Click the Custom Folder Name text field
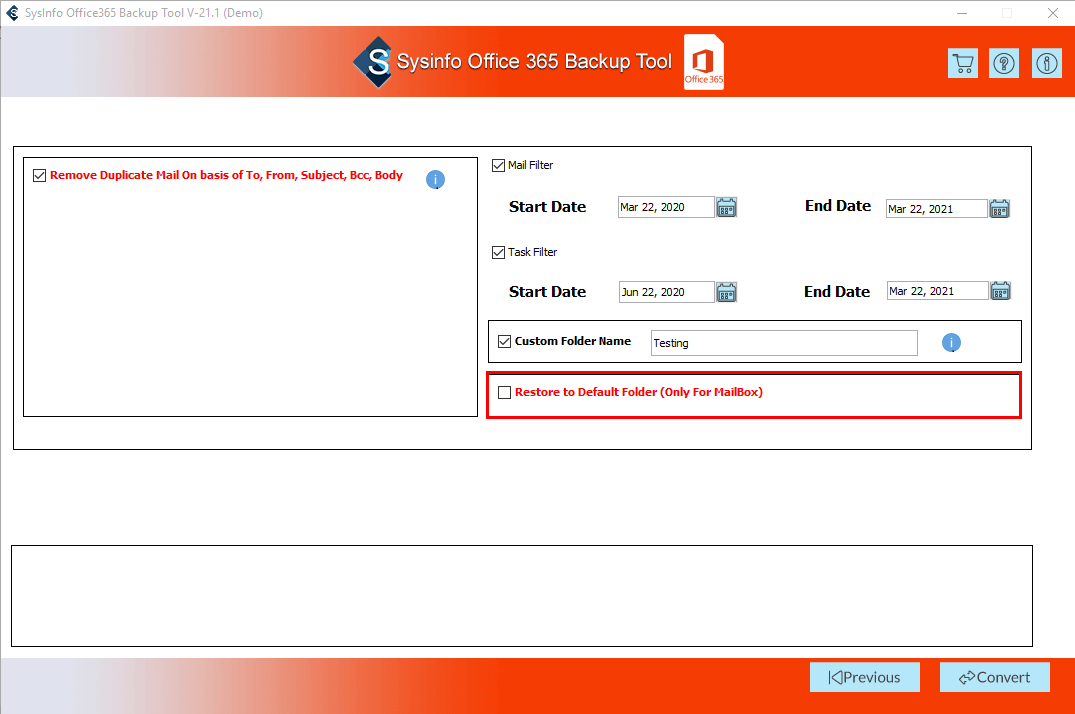 pyautogui.click(x=783, y=343)
